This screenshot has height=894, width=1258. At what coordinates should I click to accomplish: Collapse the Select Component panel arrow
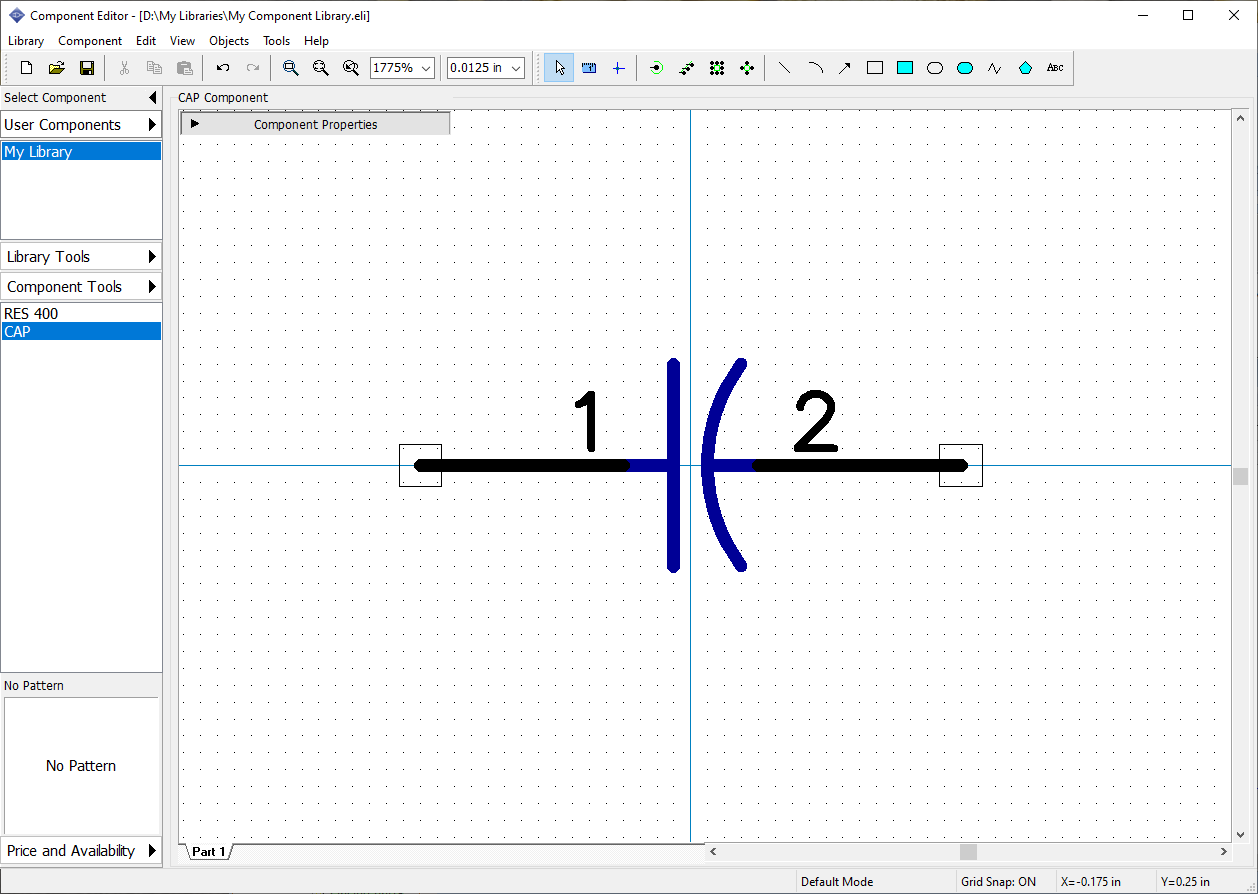click(152, 98)
